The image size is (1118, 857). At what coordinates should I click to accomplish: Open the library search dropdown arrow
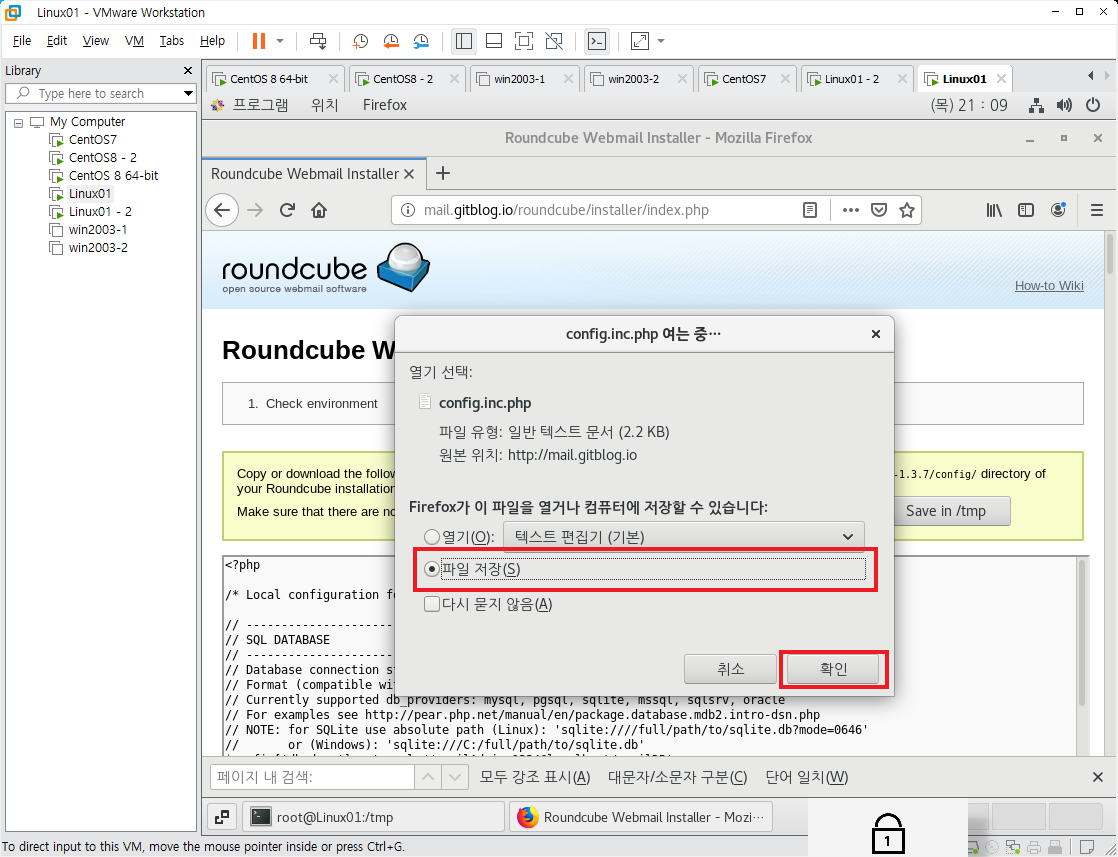point(188,93)
